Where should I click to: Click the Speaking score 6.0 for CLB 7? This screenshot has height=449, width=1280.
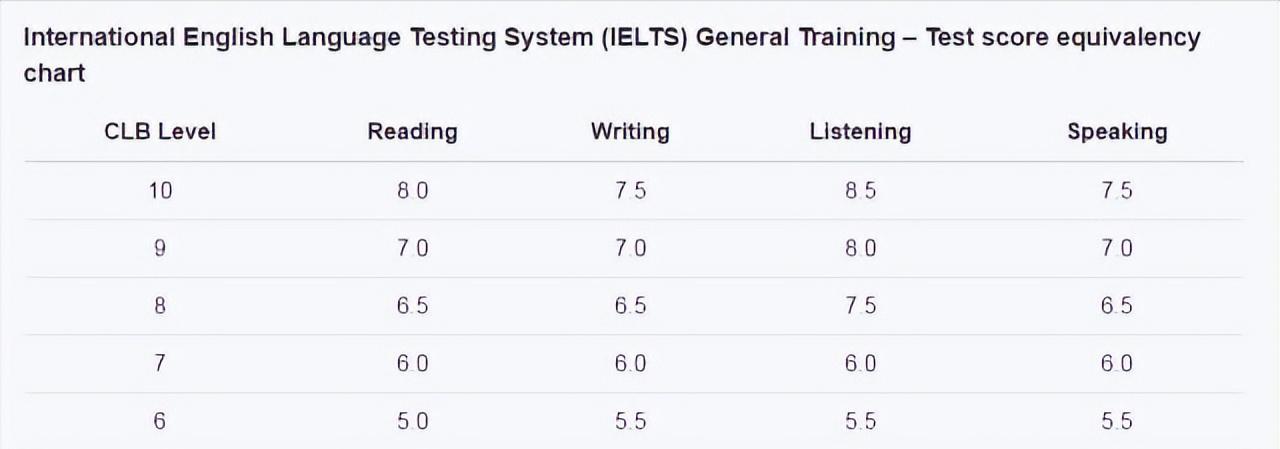pyautogui.click(x=1117, y=364)
